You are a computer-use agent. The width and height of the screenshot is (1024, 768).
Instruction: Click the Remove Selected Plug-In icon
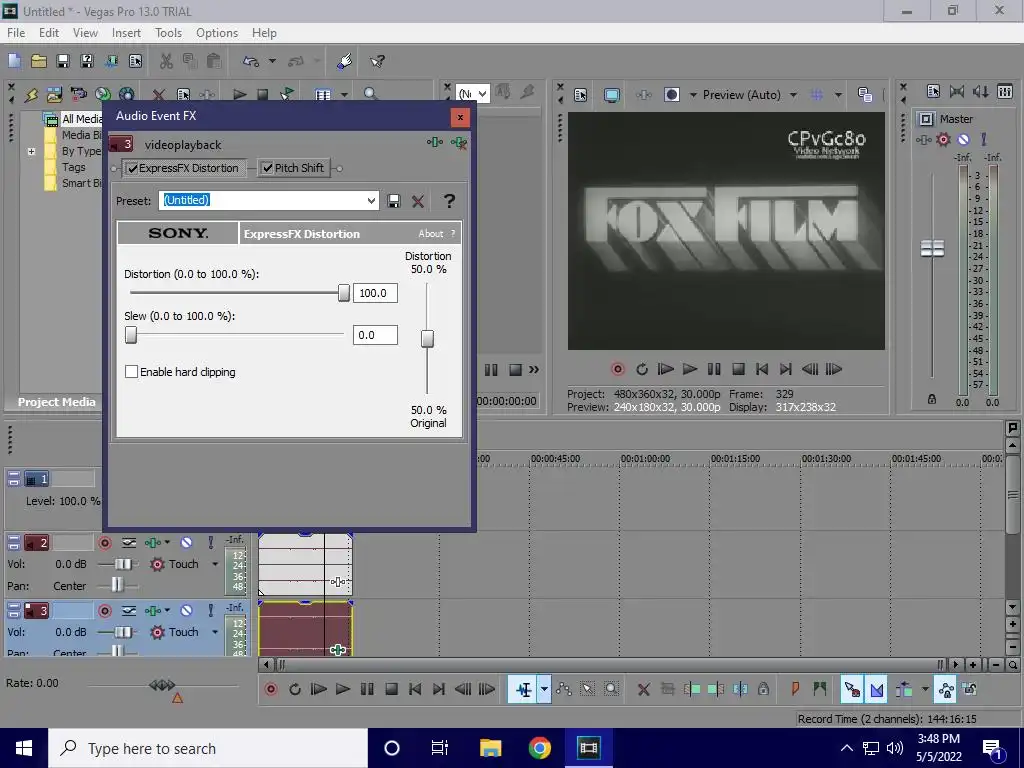click(x=458, y=142)
